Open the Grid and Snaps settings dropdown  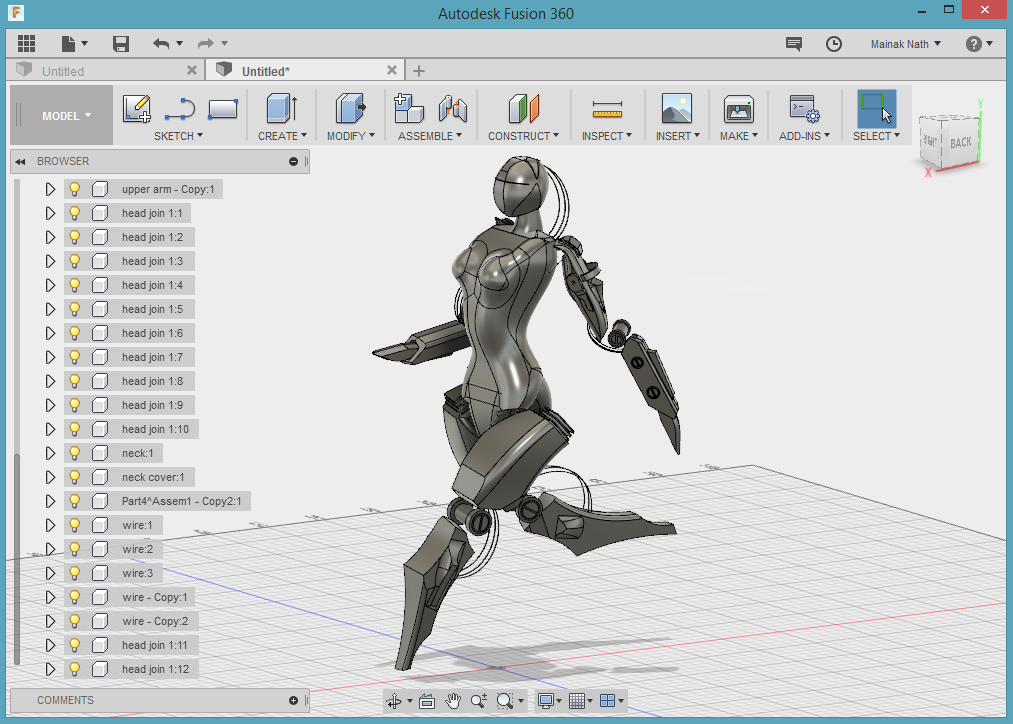pyautogui.click(x=580, y=701)
